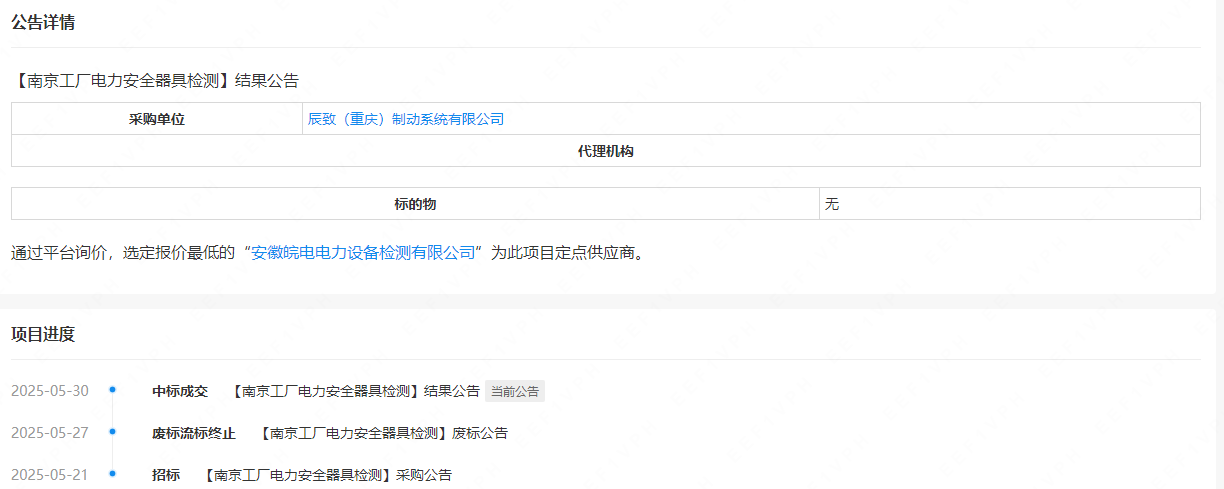
Task: Click the 公告详情 section heading
Action: pyautogui.click(x=43, y=23)
